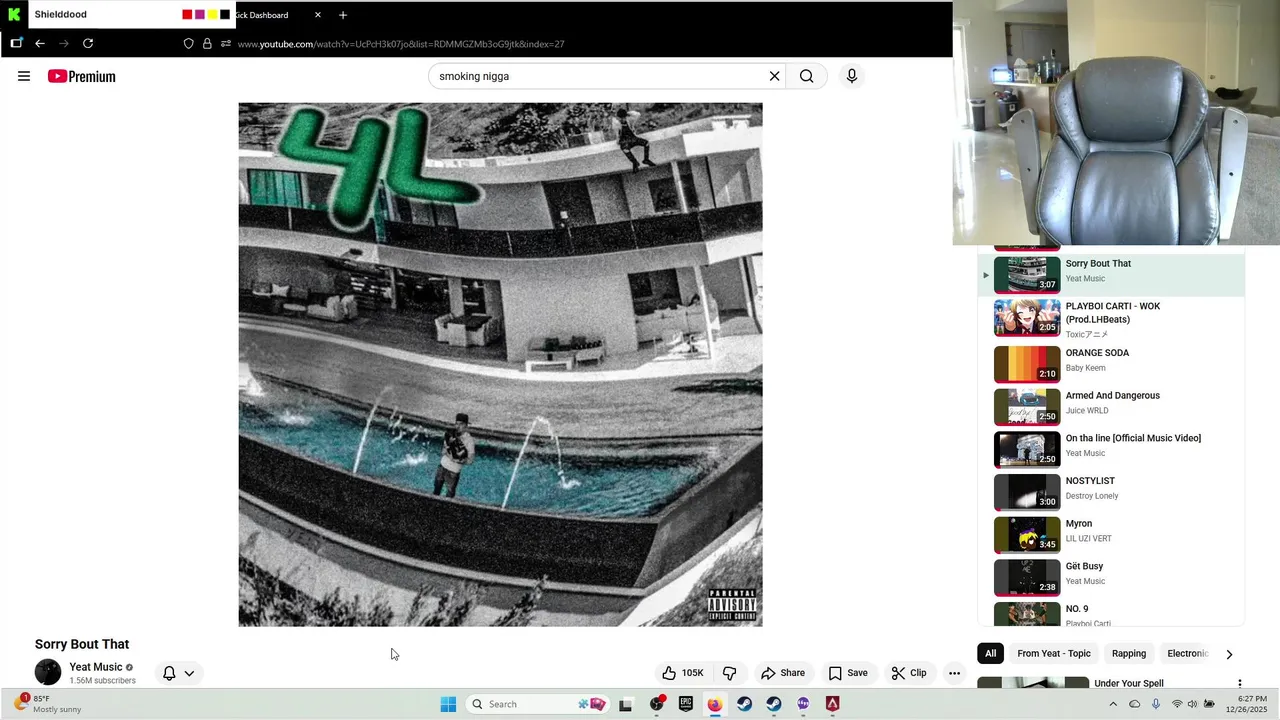Open microphone tray icon in system tray

tap(1156, 704)
